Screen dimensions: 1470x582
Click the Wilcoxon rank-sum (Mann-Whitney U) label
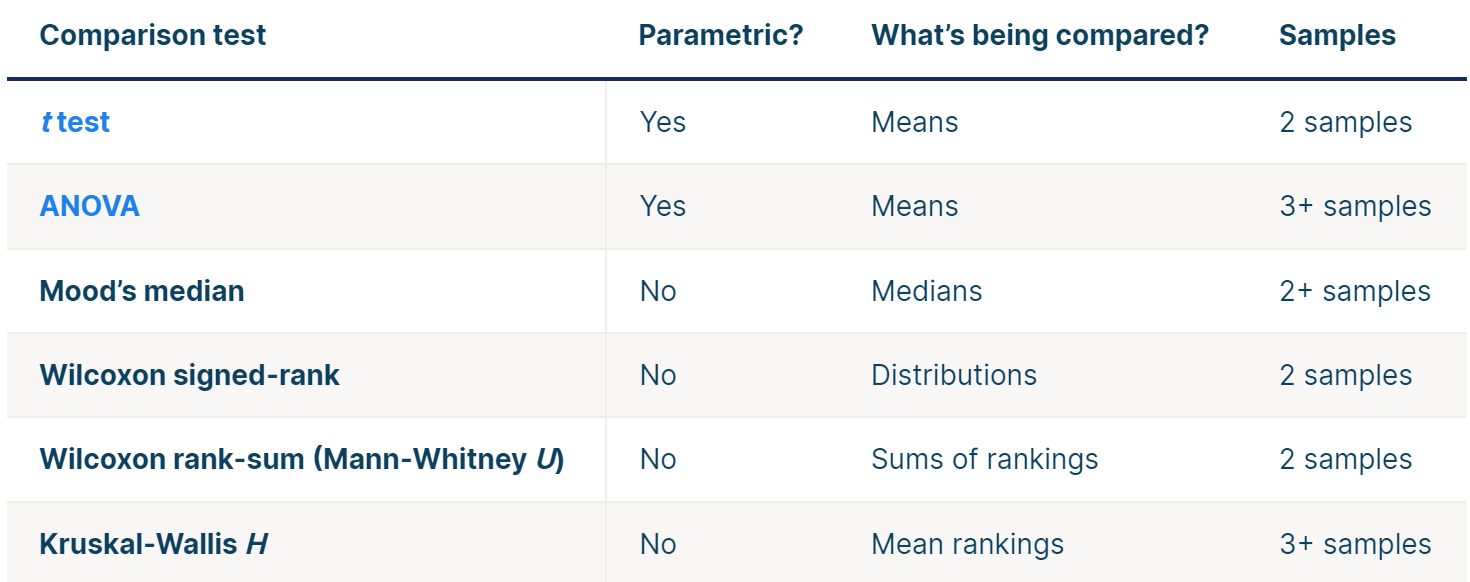(302, 459)
